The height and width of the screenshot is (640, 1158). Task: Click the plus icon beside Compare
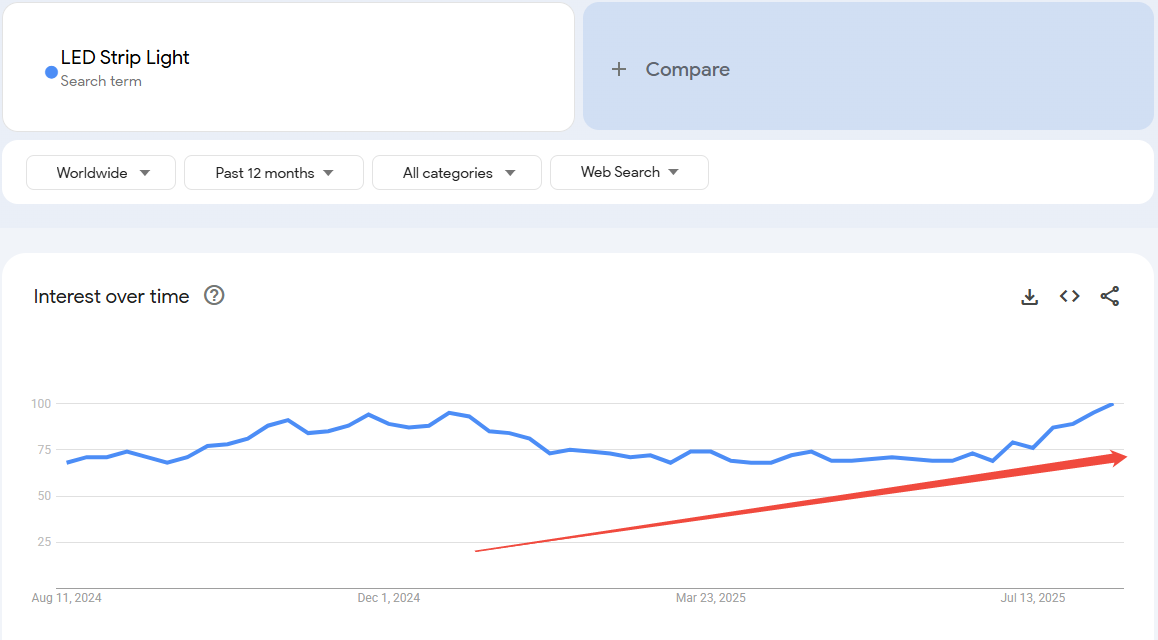tap(619, 69)
